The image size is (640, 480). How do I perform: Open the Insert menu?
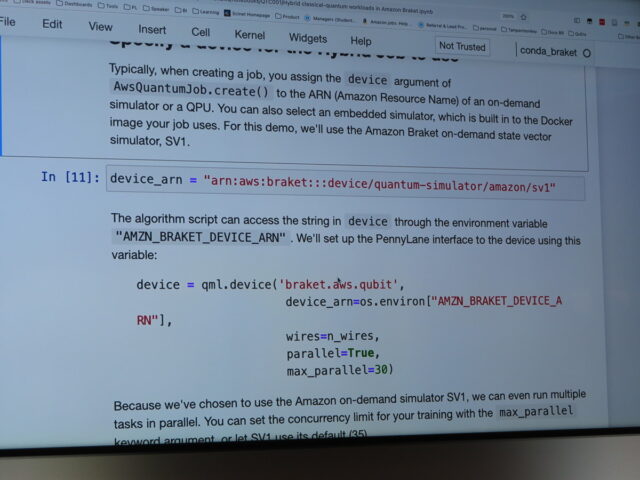tap(152, 30)
